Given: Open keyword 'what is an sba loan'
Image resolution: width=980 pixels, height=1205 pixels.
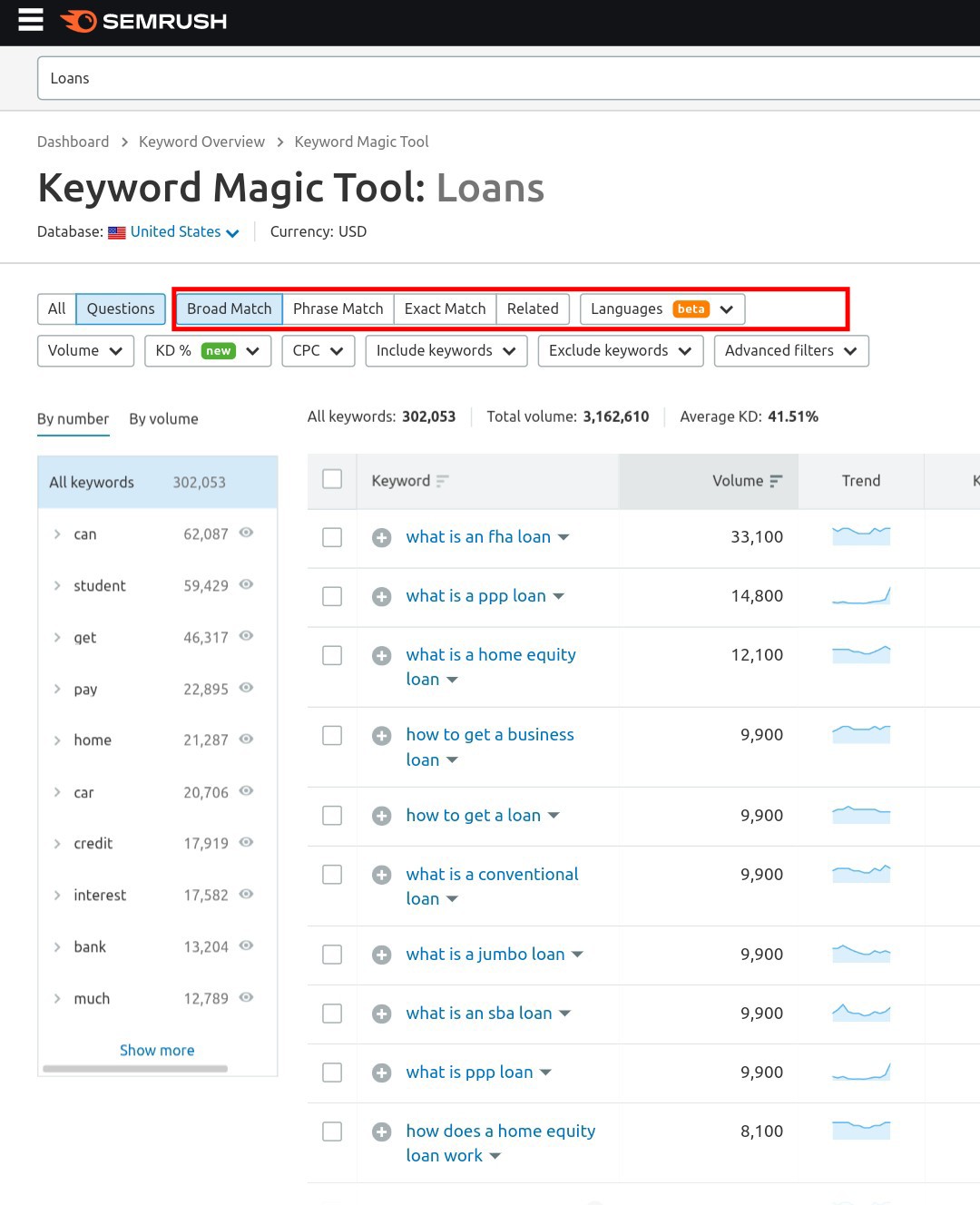Looking at the screenshot, I should (478, 1014).
